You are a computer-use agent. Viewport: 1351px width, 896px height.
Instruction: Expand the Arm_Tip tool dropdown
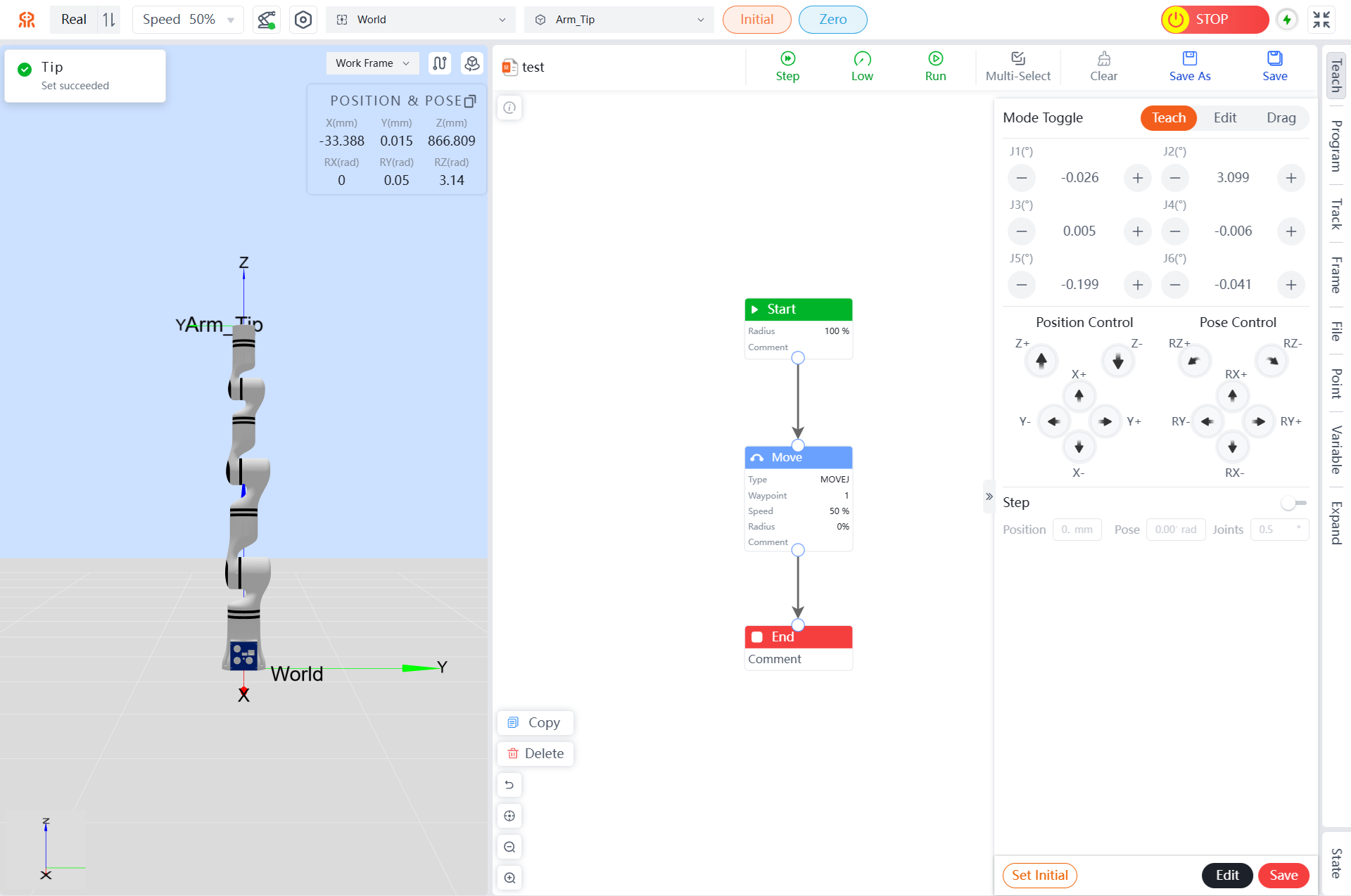(x=619, y=20)
